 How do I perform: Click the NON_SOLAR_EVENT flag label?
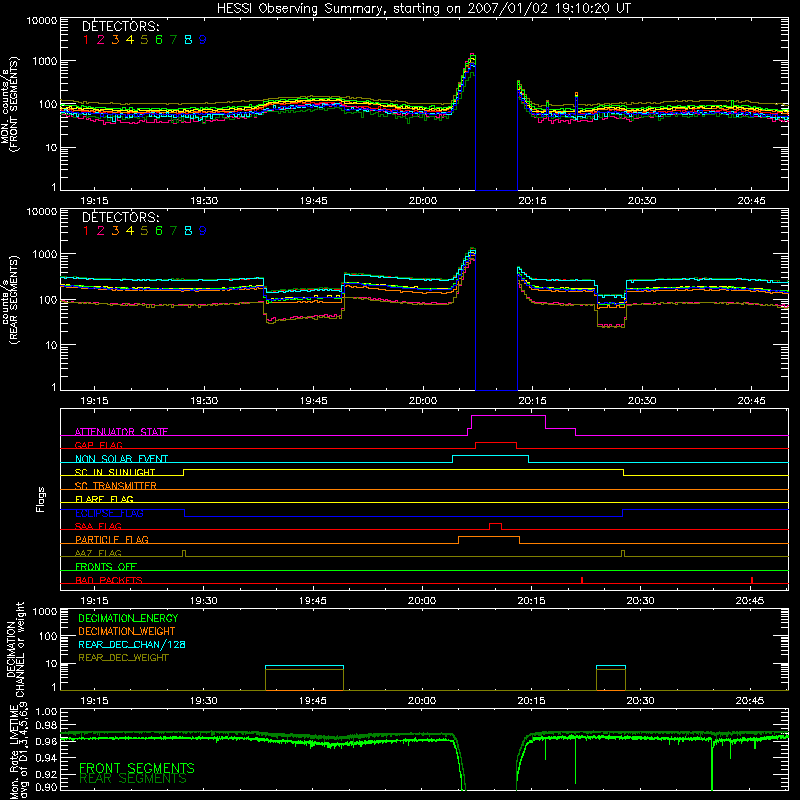tap(121, 459)
